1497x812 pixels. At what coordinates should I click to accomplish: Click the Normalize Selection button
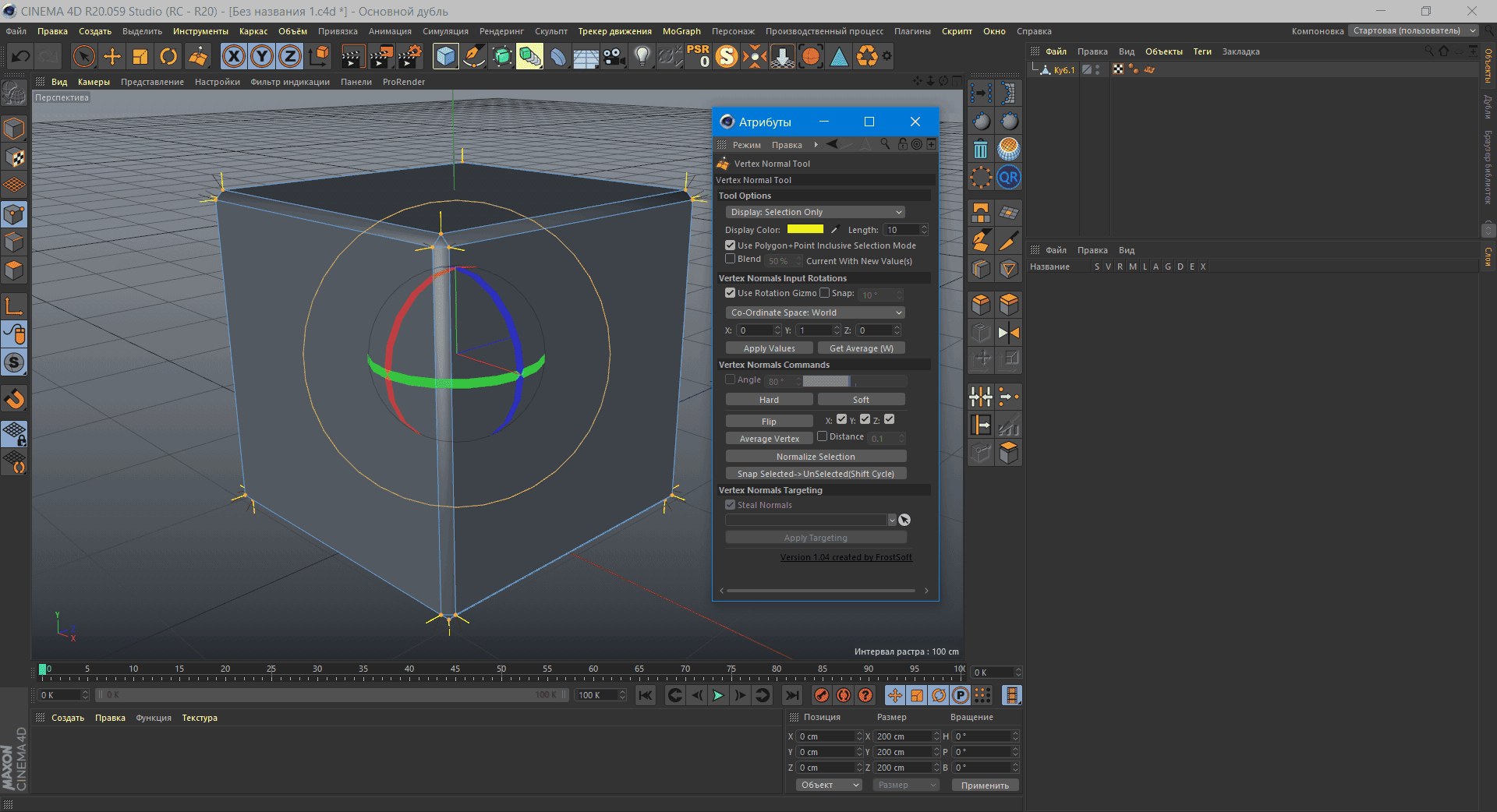pos(816,457)
